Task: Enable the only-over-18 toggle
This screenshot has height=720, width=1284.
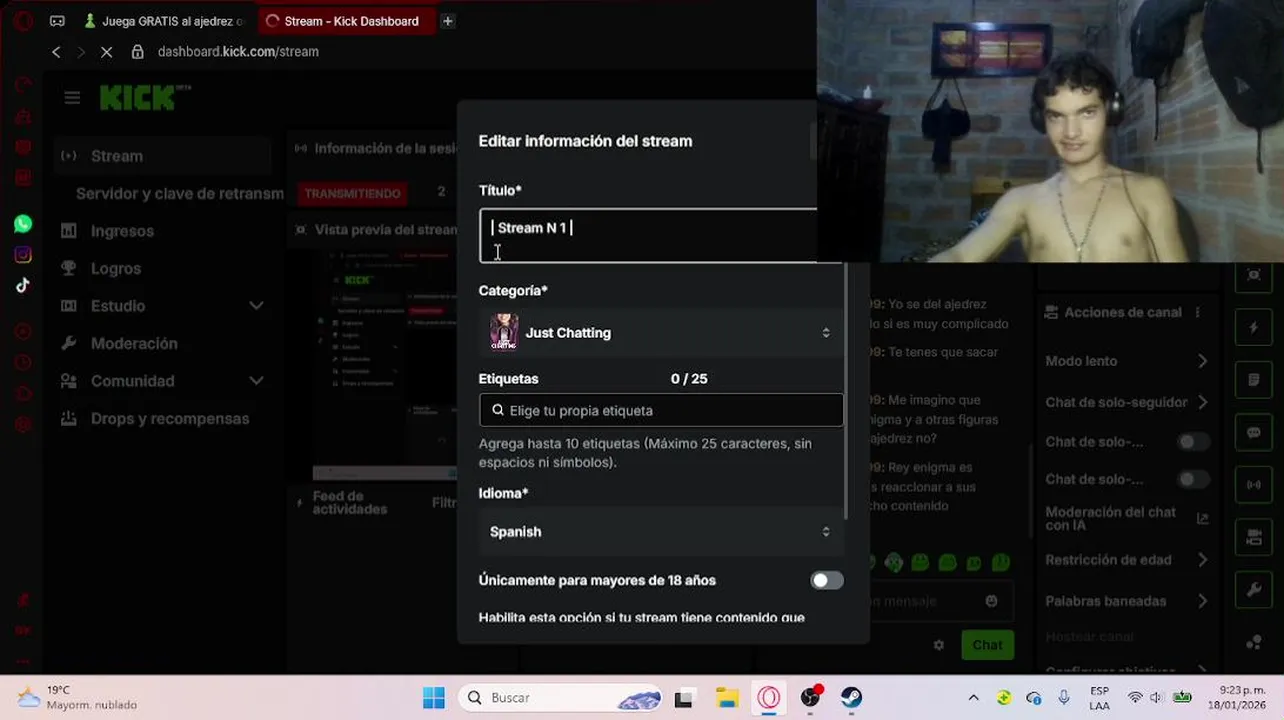Action: 827,580
